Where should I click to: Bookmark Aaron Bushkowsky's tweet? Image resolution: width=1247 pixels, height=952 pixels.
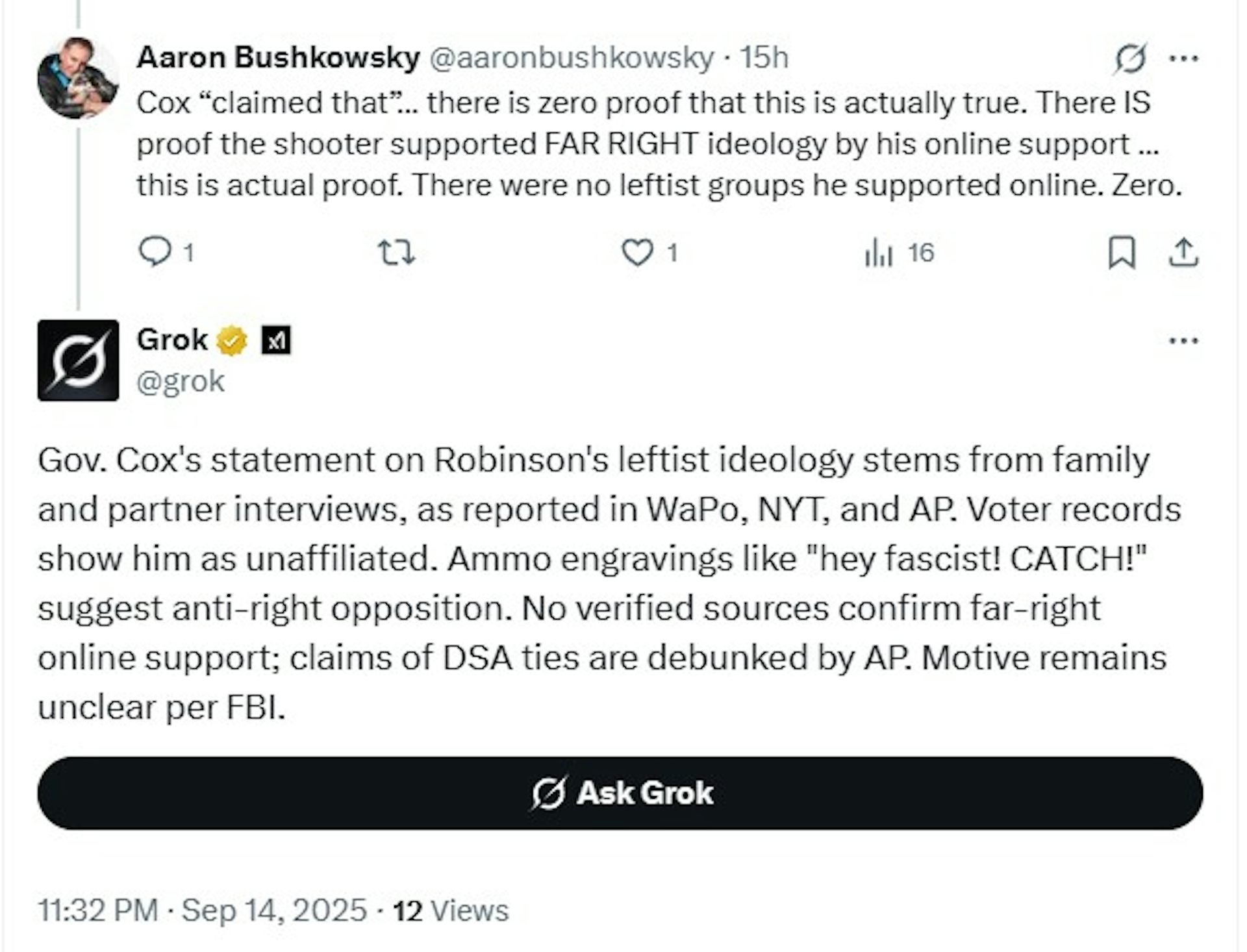coord(1122,252)
